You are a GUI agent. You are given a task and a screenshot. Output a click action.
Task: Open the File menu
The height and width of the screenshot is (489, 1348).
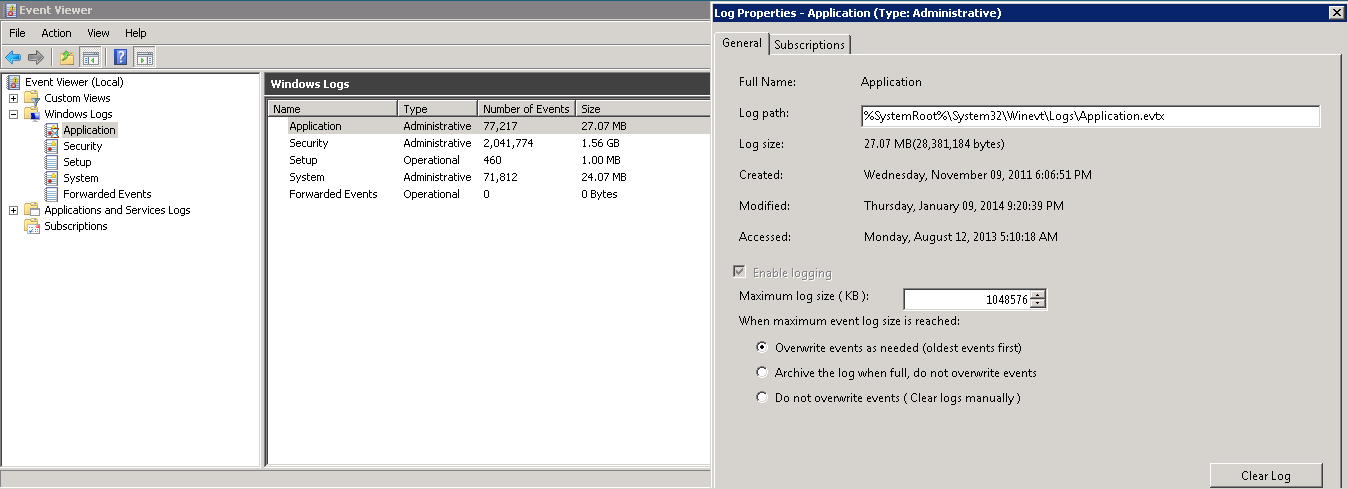(x=17, y=33)
